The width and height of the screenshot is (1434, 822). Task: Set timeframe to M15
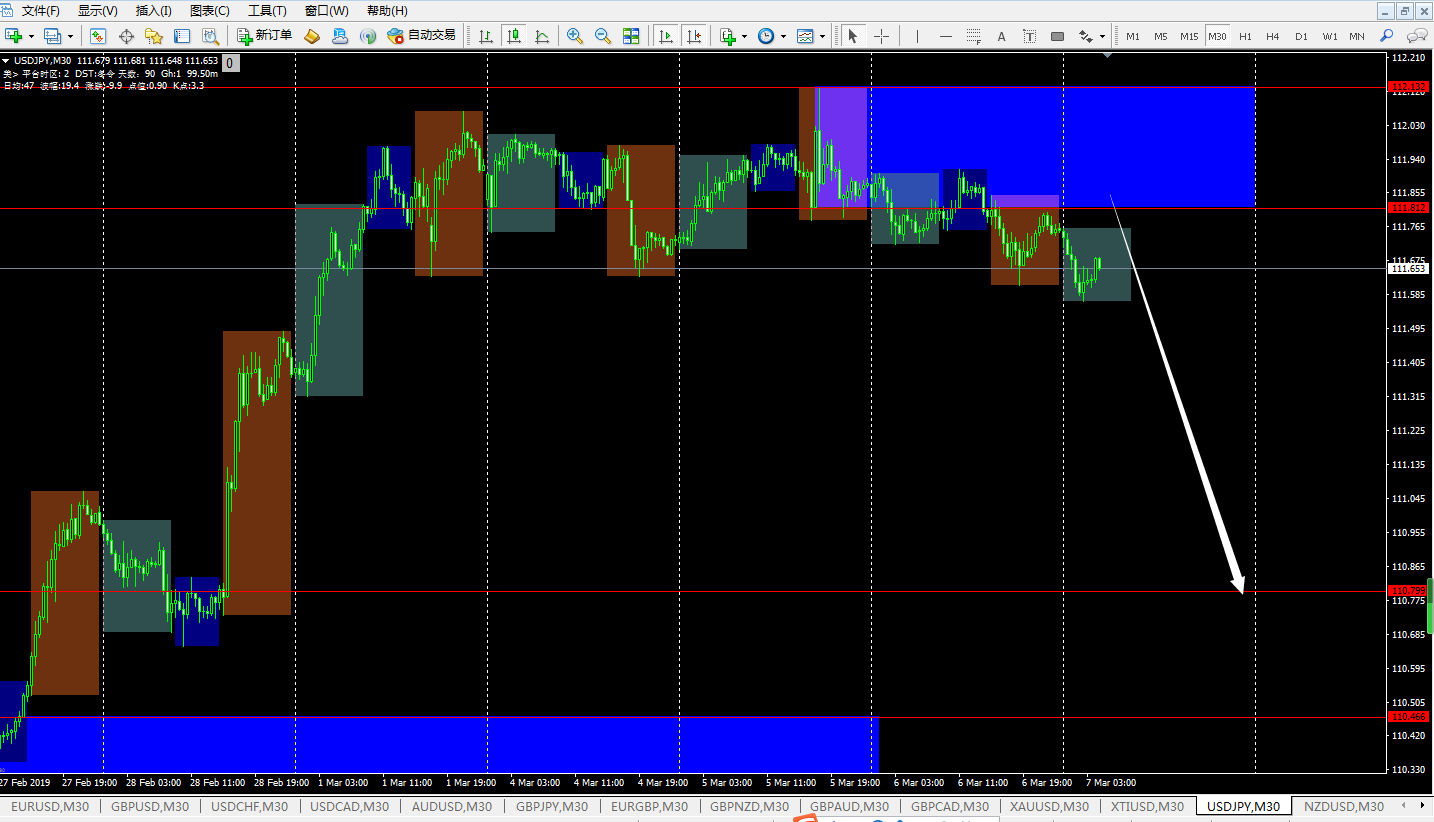(x=1189, y=36)
